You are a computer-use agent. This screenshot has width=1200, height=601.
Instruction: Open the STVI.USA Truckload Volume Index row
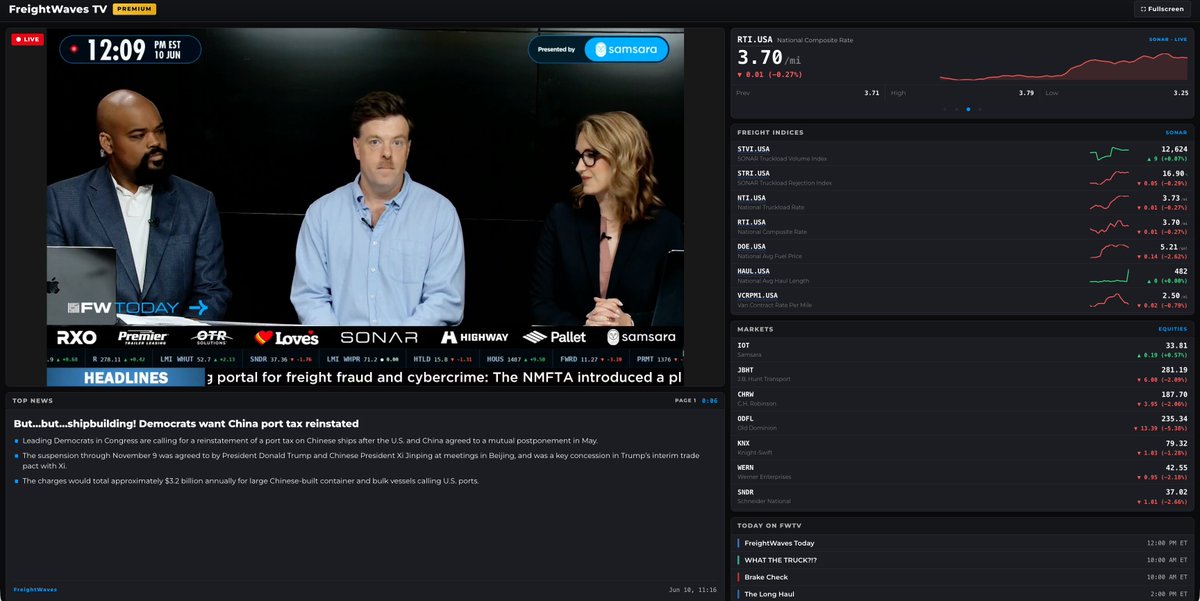pos(961,153)
